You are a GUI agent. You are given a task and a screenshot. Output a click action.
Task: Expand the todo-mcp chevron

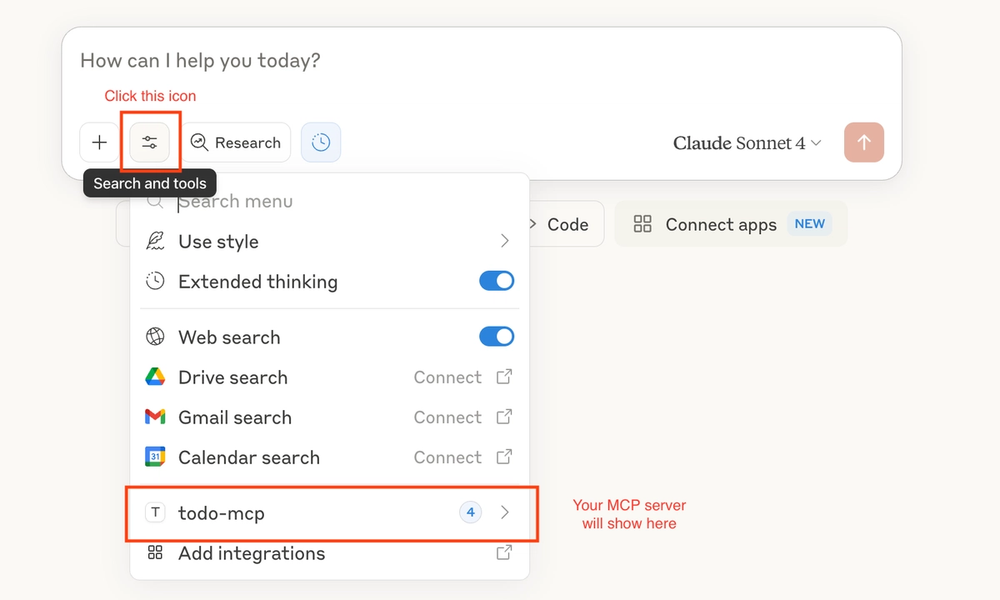[x=504, y=513]
